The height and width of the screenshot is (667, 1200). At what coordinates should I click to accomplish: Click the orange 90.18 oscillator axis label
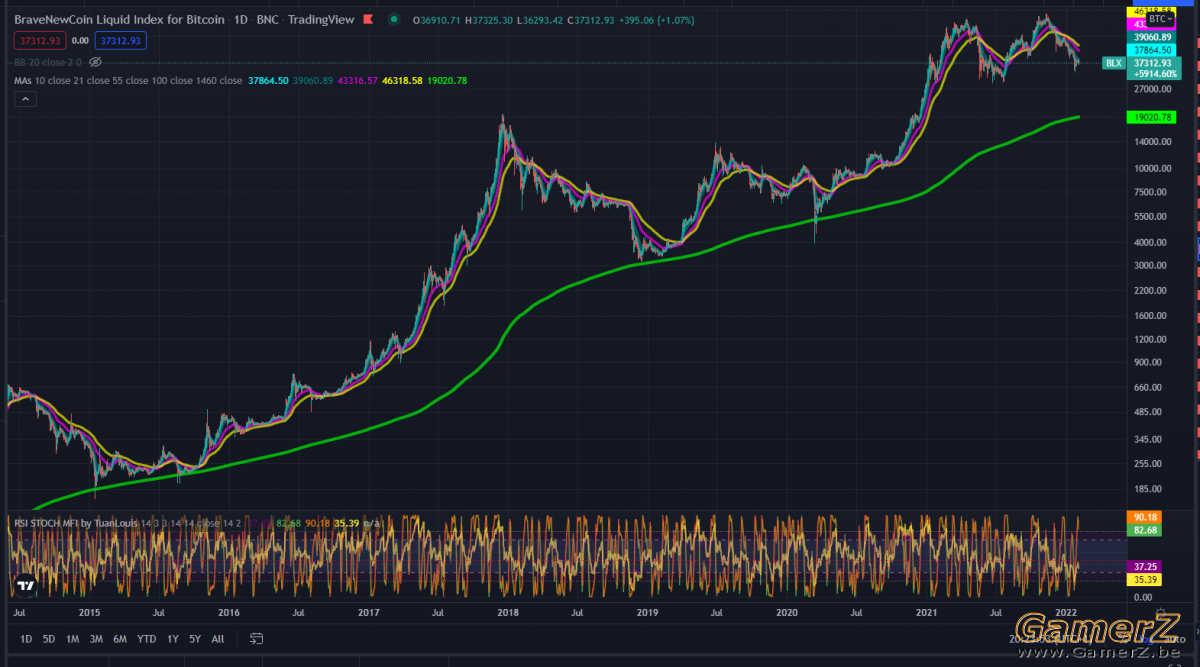coord(1142,517)
